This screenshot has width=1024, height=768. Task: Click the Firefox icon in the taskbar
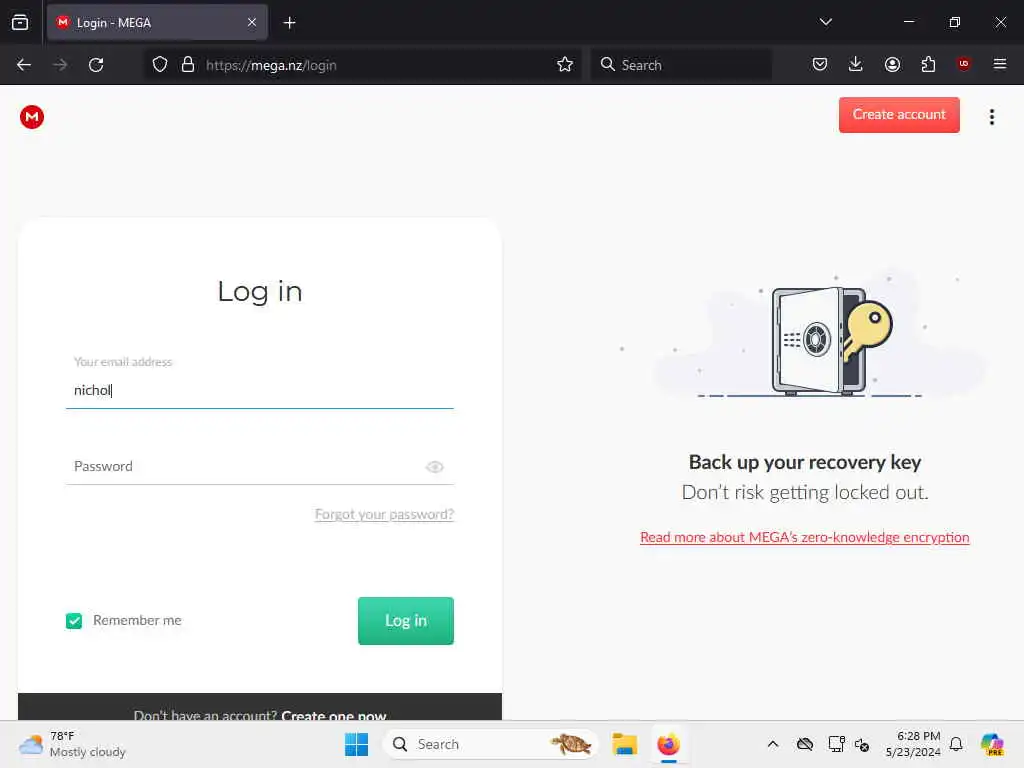pyautogui.click(x=668, y=744)
